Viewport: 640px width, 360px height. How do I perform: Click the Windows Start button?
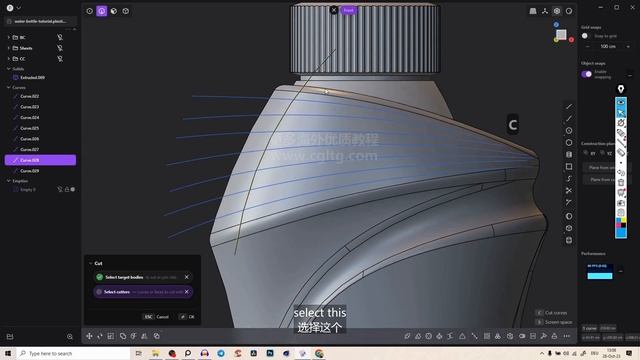[8, 353]
